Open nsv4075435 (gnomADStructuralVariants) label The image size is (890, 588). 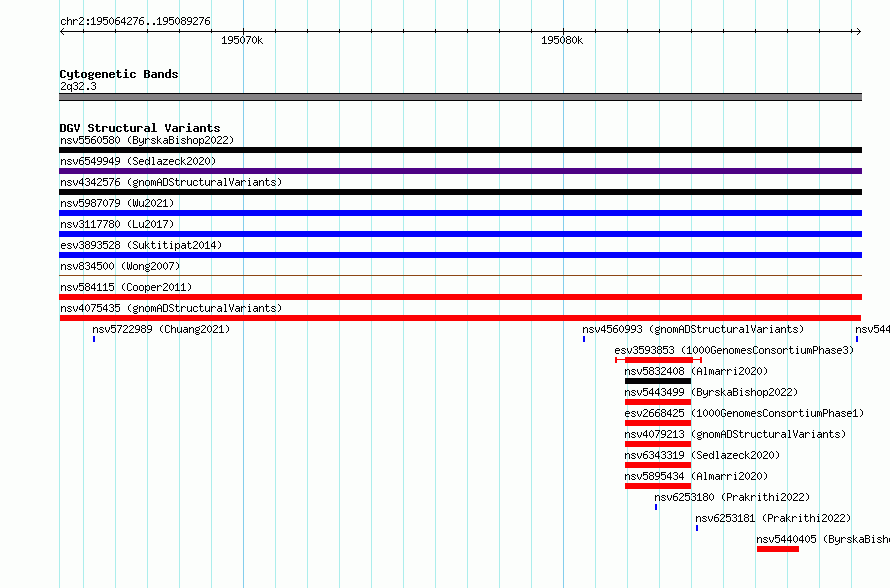click(171, 308)
